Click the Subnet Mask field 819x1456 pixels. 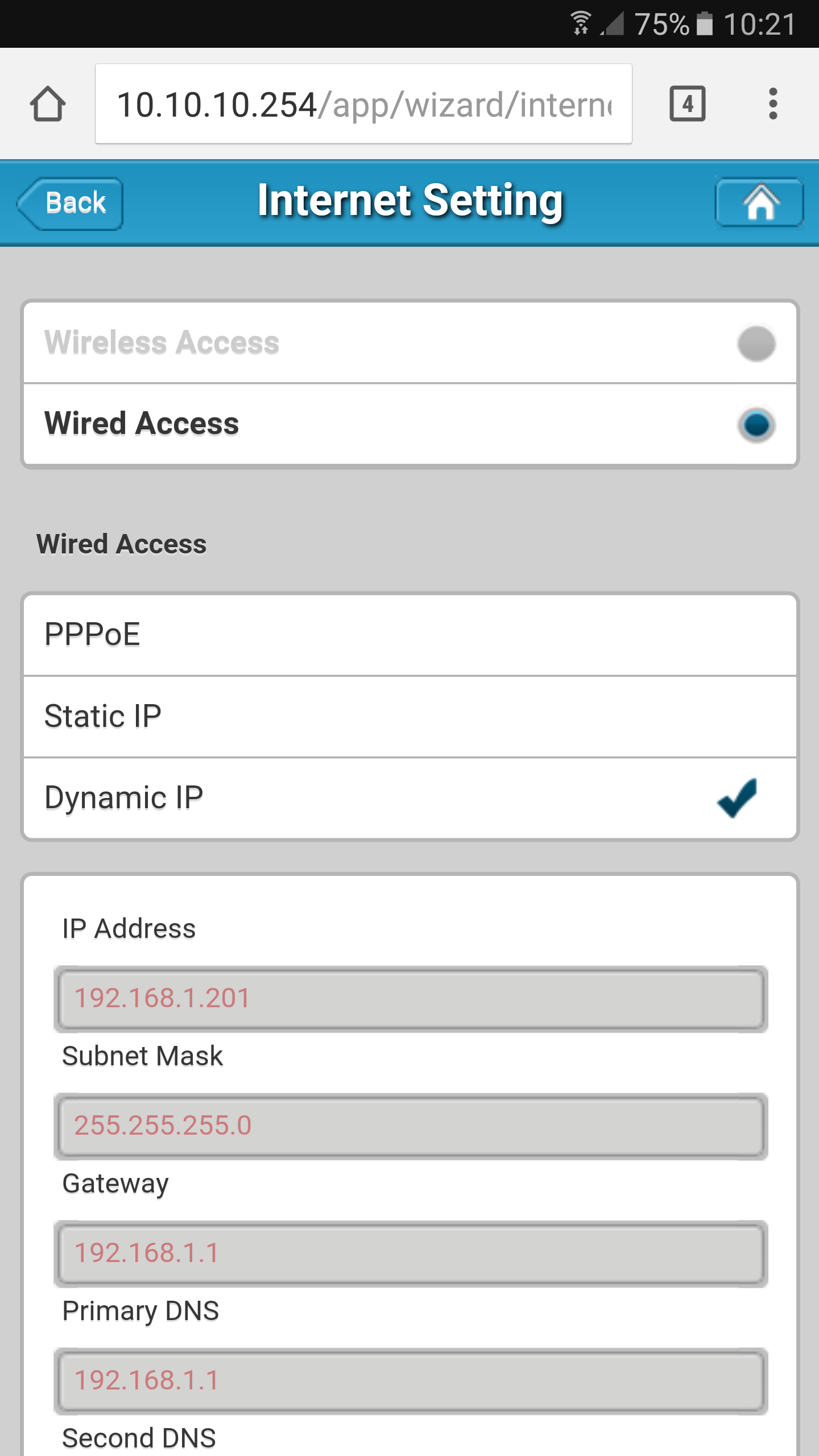[411, 1127]
